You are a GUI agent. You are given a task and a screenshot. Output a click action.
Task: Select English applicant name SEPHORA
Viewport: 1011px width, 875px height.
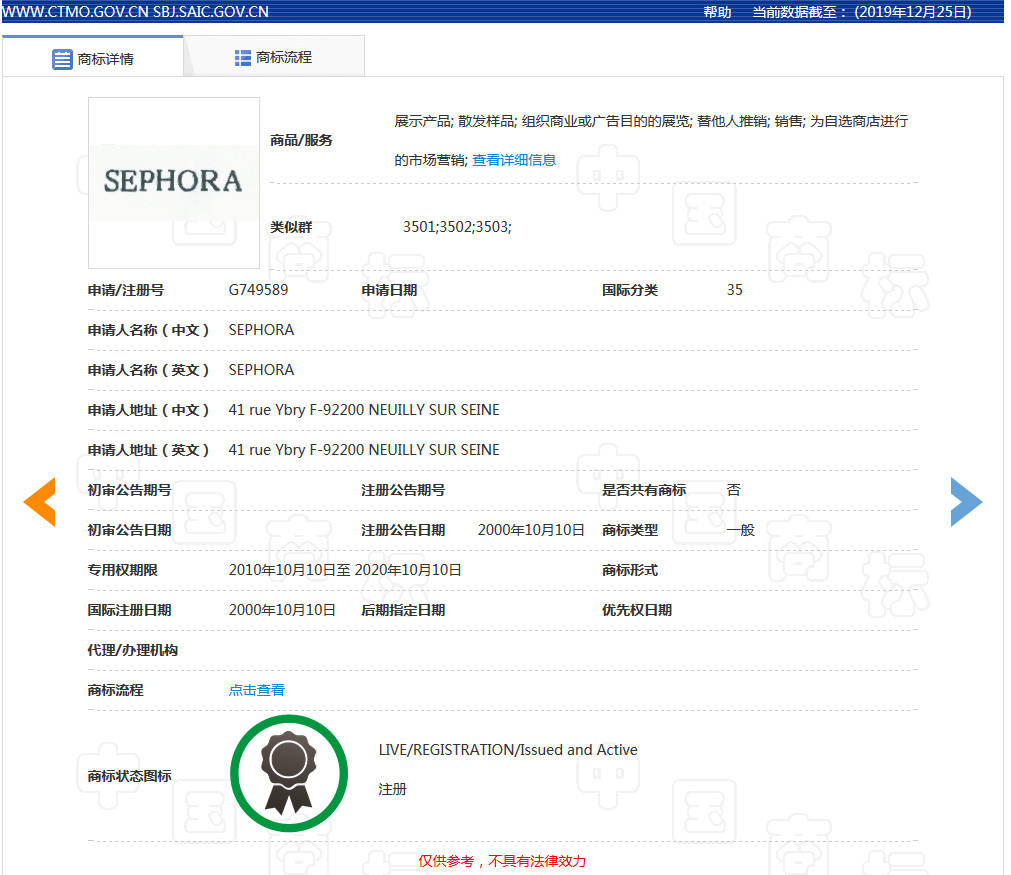[261, 369]
